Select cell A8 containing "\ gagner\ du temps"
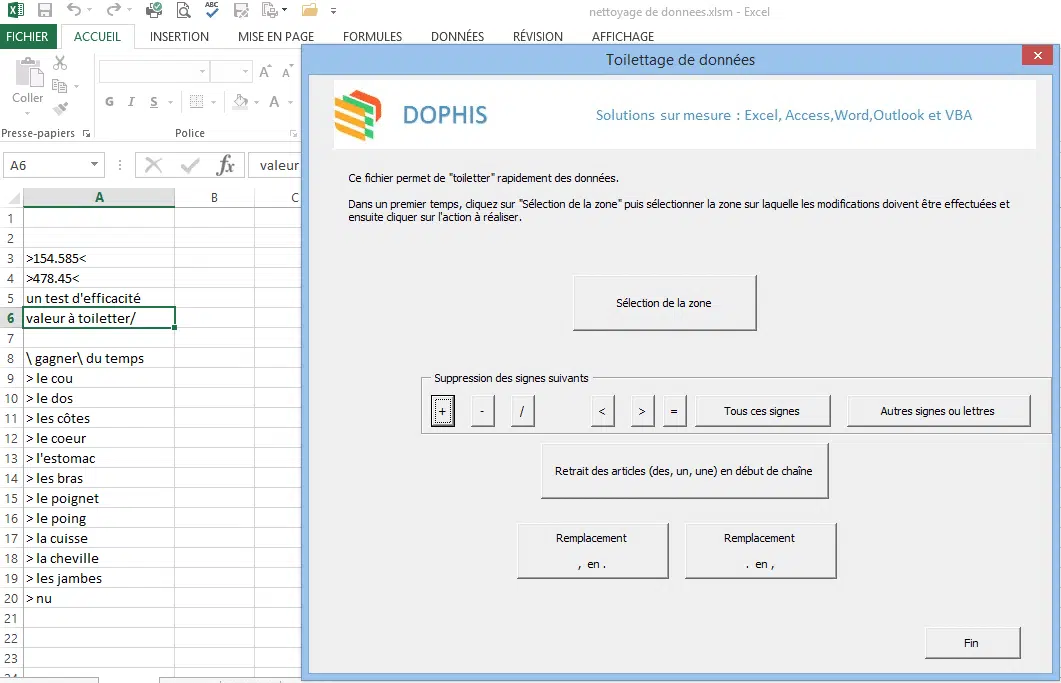The width and height of the screenshot is (1061, 683). 98,358
